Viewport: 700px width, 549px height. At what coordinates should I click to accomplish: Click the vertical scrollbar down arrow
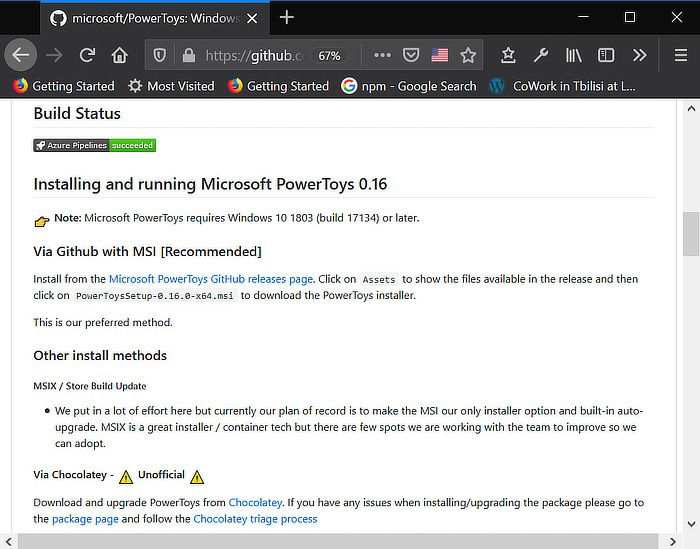point(691,524)
